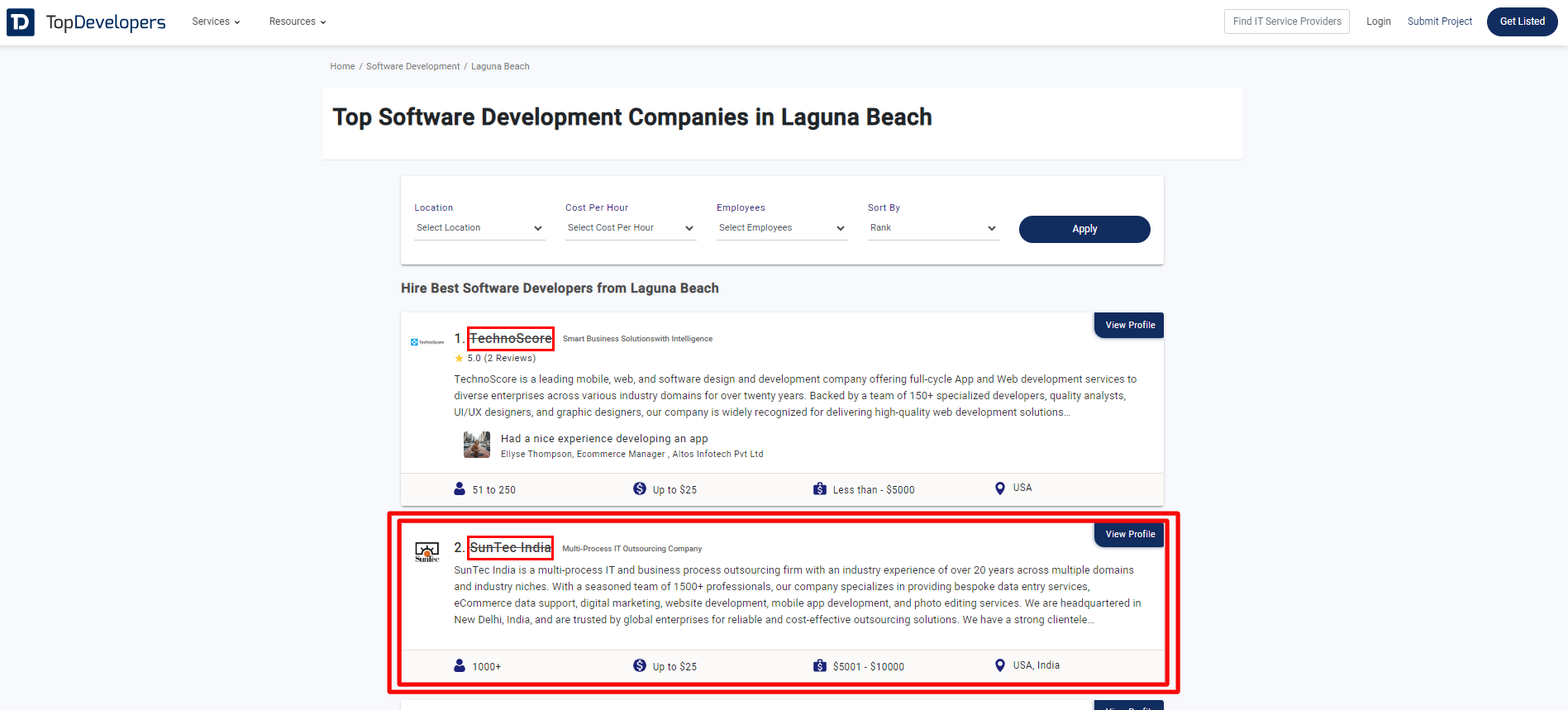Select review 'Had a nice experience developing an app'
The image size is (1568, 710).
604,439
